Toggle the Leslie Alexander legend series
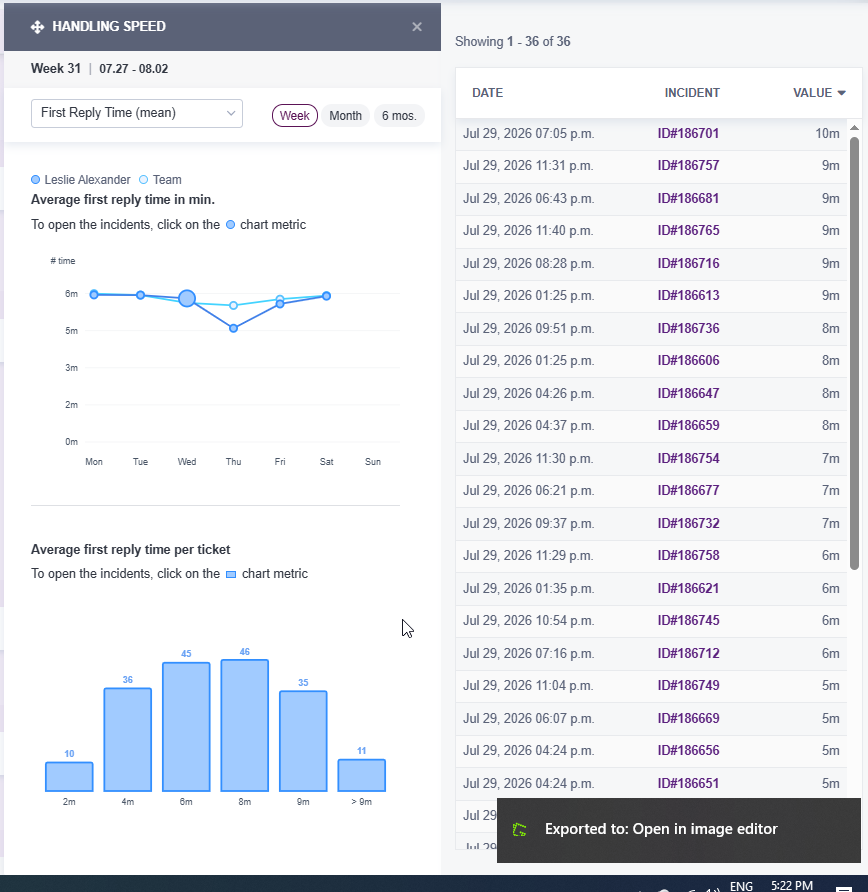 click(x=81, y=180)
